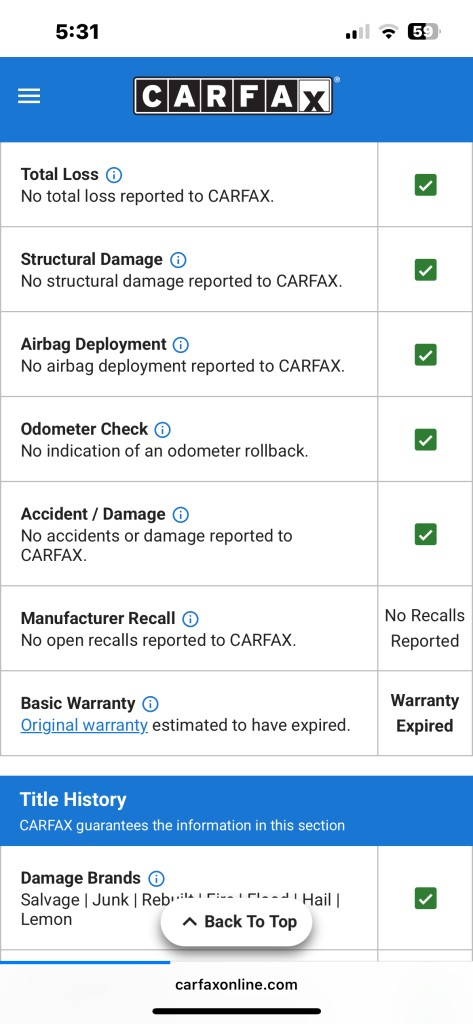Open Damage Brands info icon

pyautogui.click(x=156, y=878)
